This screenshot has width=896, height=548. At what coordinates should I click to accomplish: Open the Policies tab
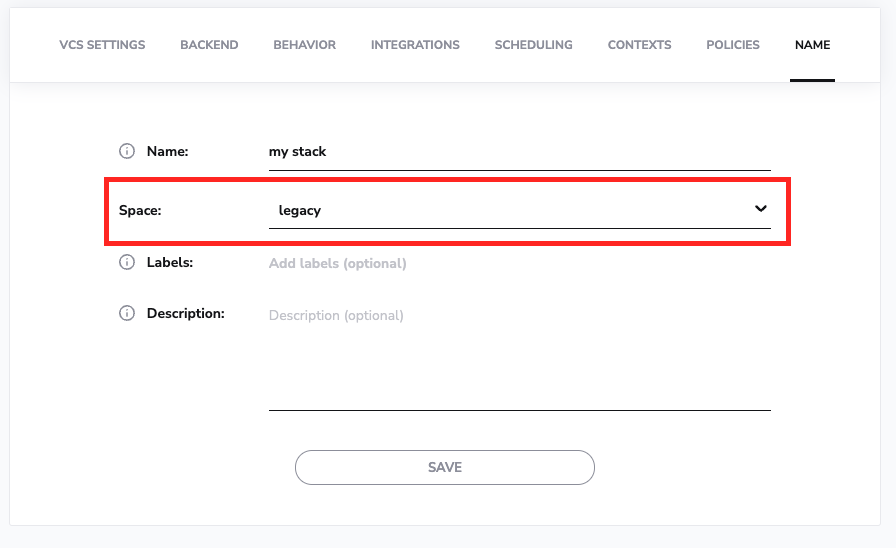click(x=733, y=45)
